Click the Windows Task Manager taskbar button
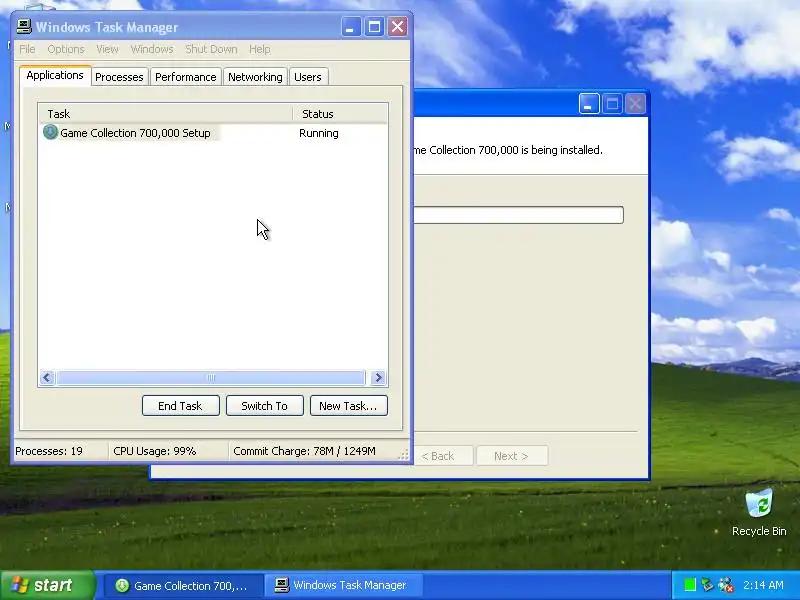 point(343,585)
